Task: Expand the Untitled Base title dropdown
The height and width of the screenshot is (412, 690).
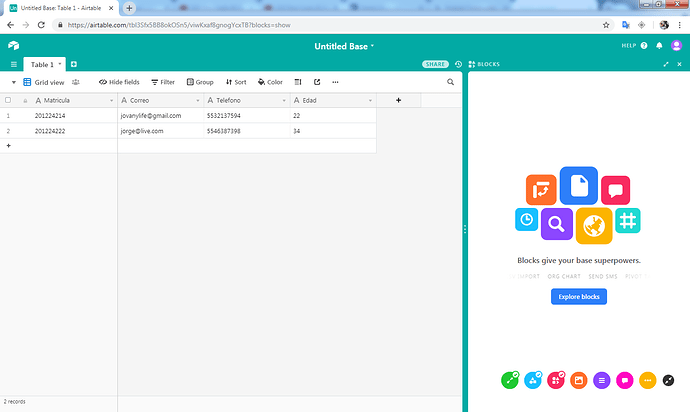Action: (x=372, y=46)
